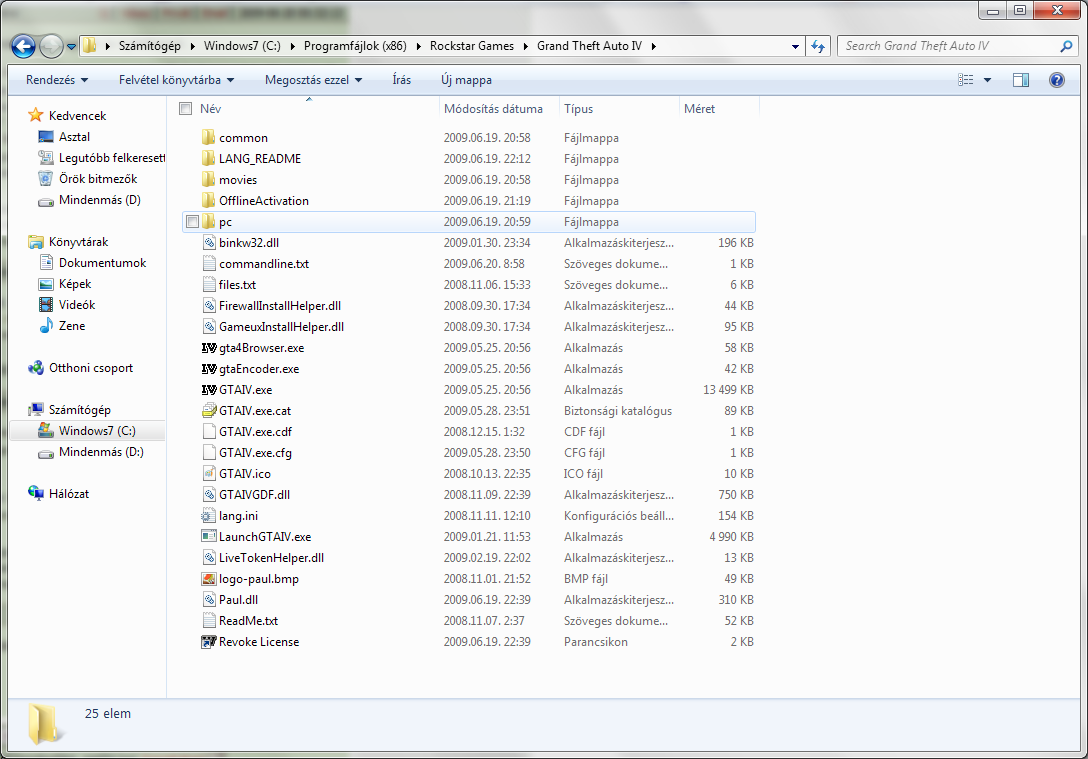Select the logo-paul.bmp image icon
The height and width of the screenshot is (759, 1088).
(209, 579)
